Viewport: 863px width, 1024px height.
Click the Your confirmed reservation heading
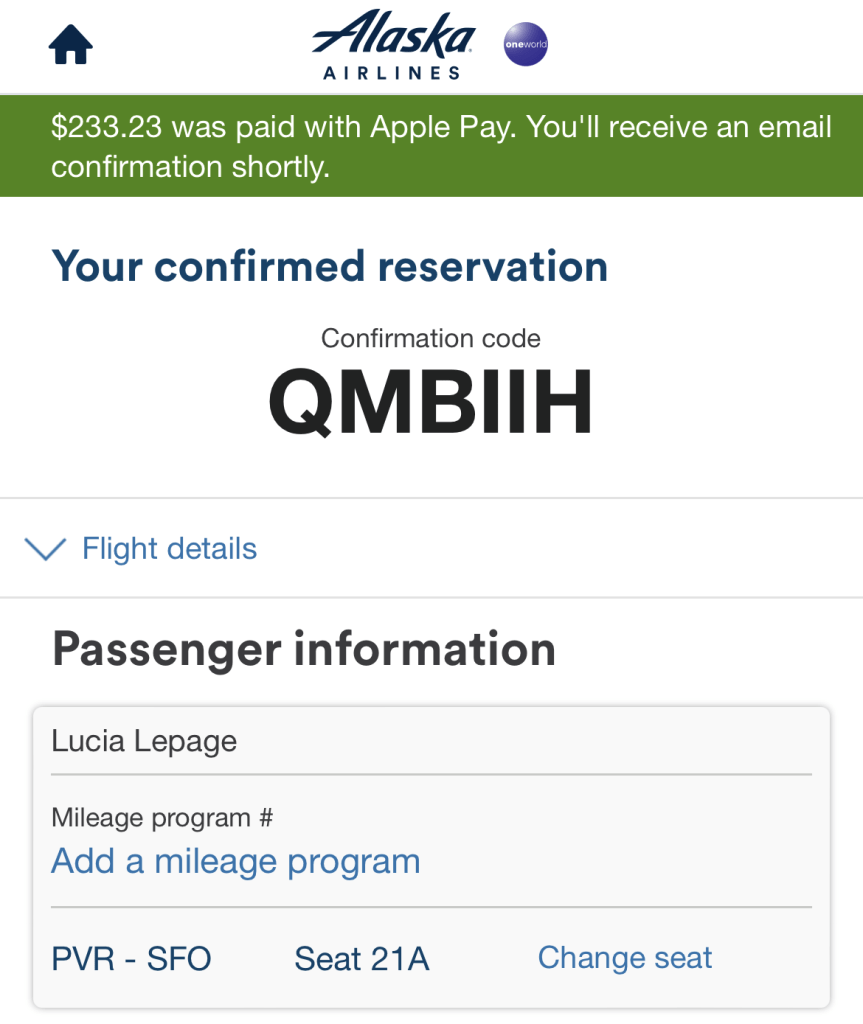pyautogui.click(x=329, y=266)
